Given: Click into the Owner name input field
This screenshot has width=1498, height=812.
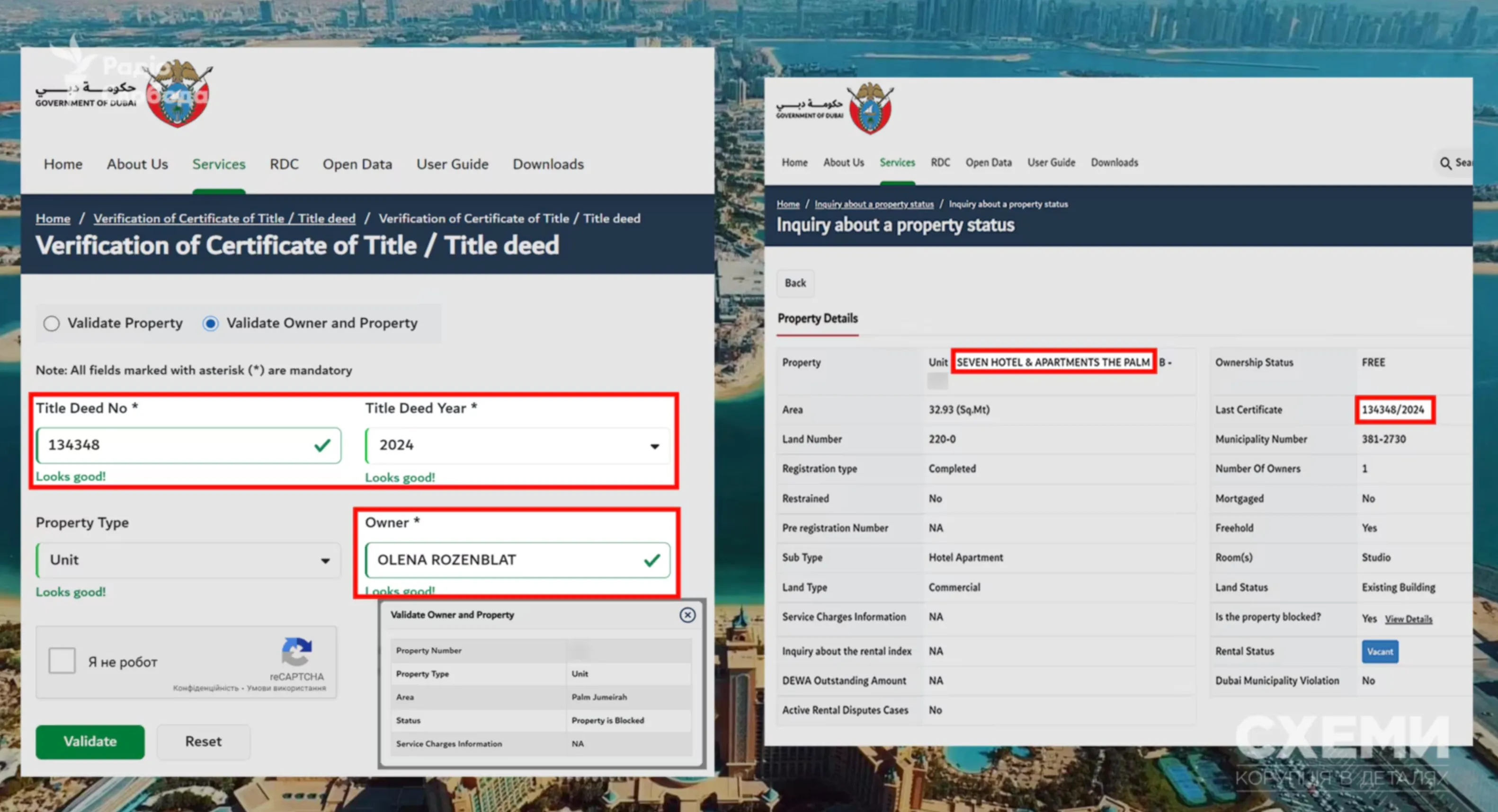Looking at the screenshot, I should click(x=500, y=560).
